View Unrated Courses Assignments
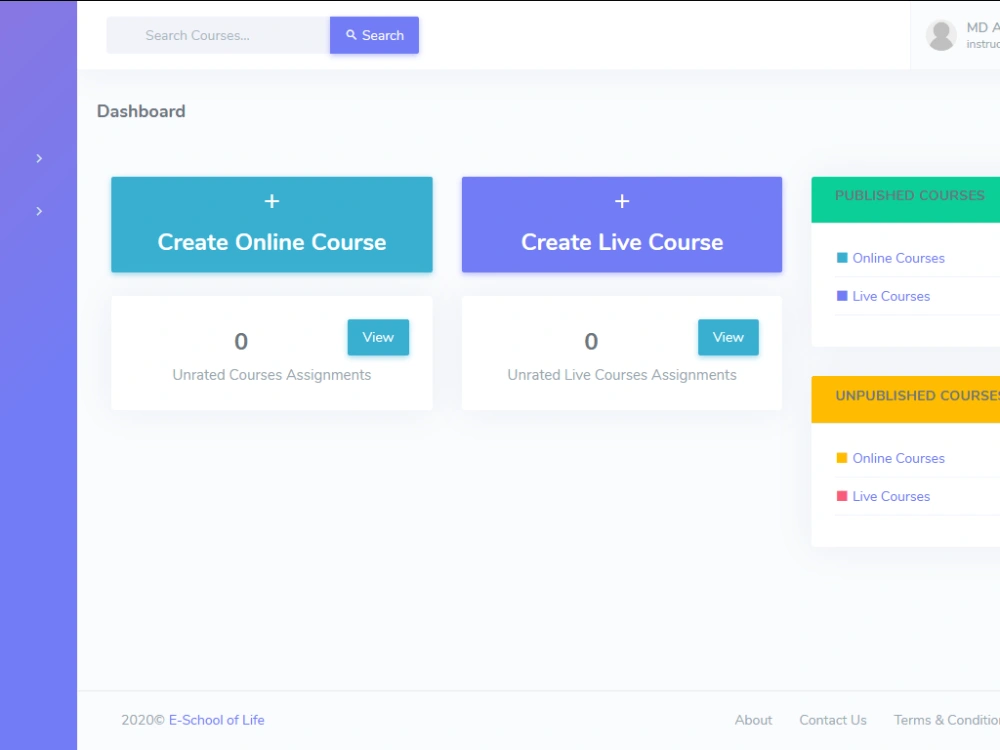Image resolution: width=1000 pixels, height=750 pixels. click(x=378, y=337)
